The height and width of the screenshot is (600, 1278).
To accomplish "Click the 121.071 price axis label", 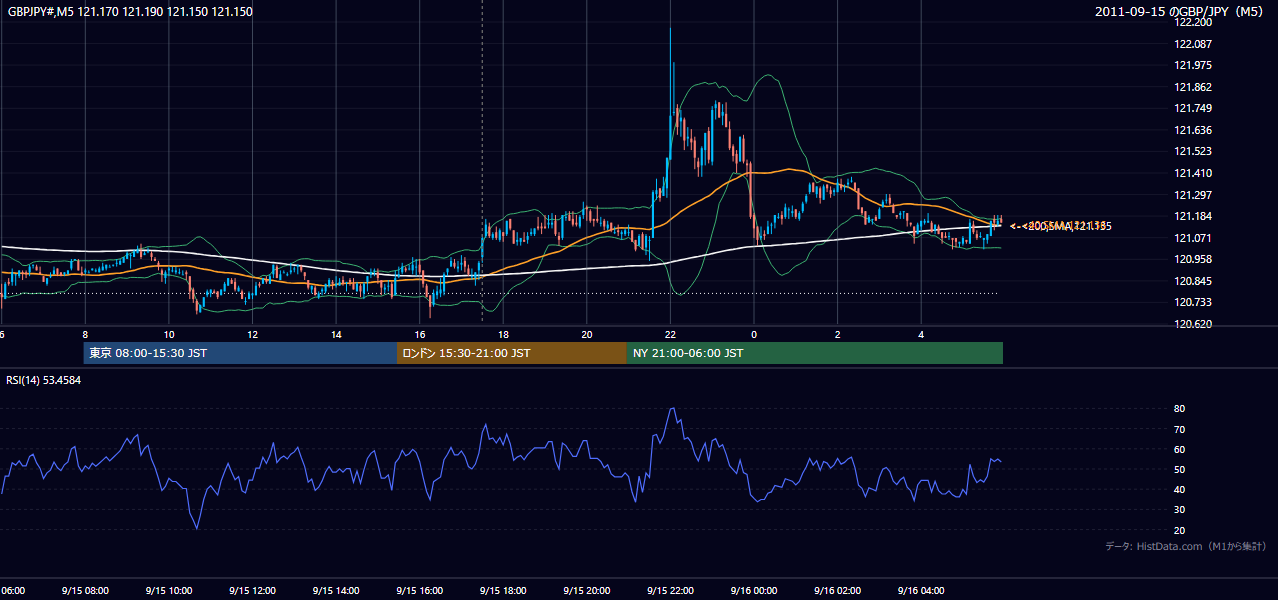I will tap(1191, 238).
